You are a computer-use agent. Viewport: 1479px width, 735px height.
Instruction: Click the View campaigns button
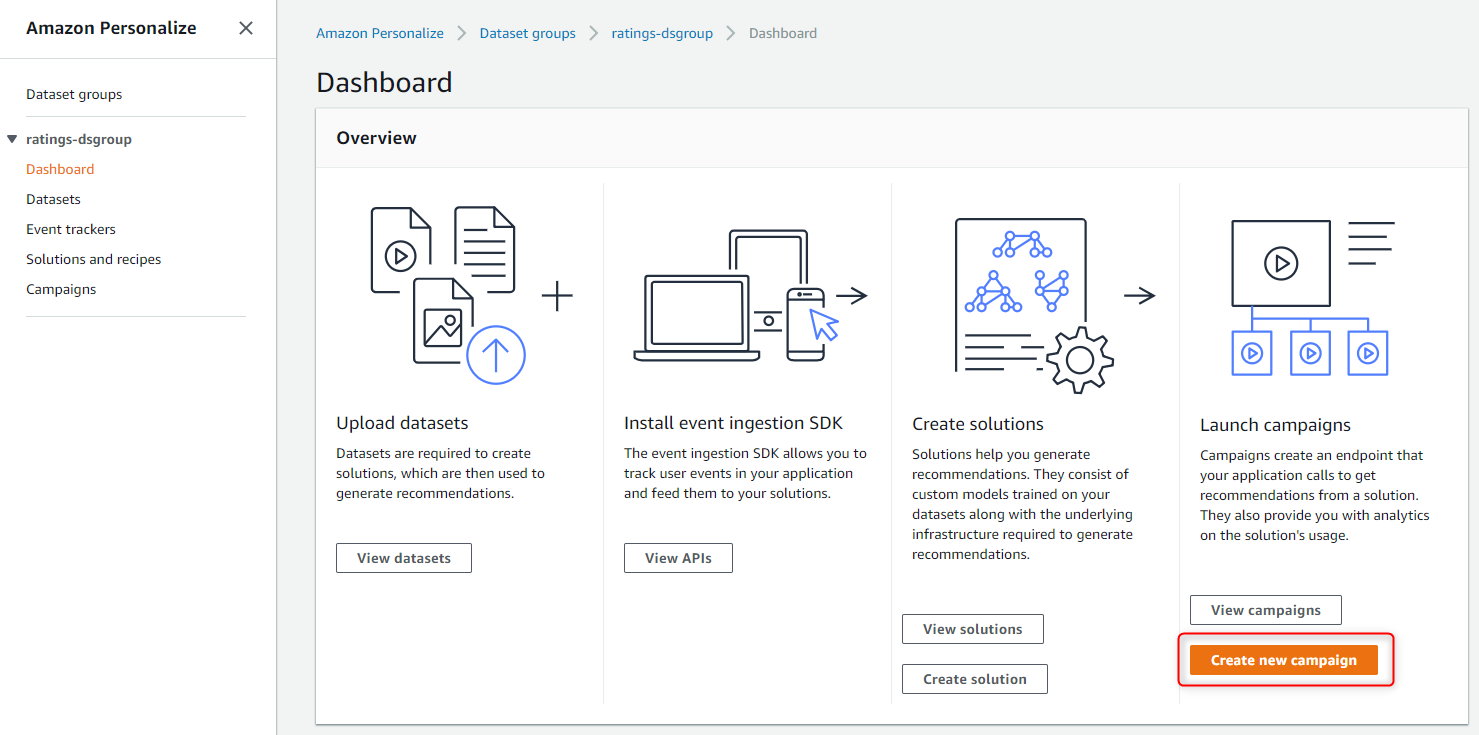point(1266,610)
